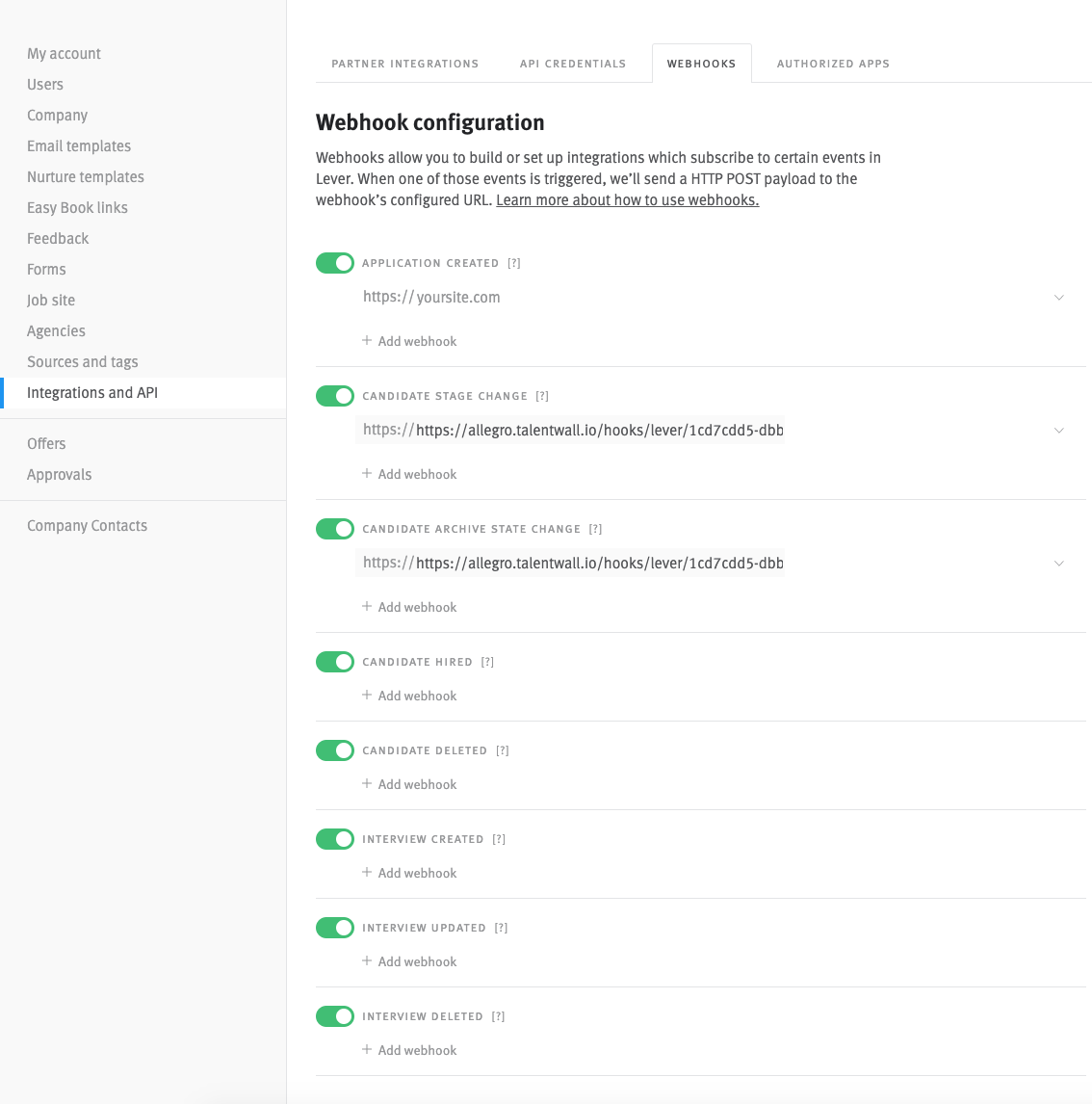Screen dimensions: 1092x1104
Task: Expand the Candidate Stage Change webhook chevron
Action: pyautogui.click(x=1058, y=431)
